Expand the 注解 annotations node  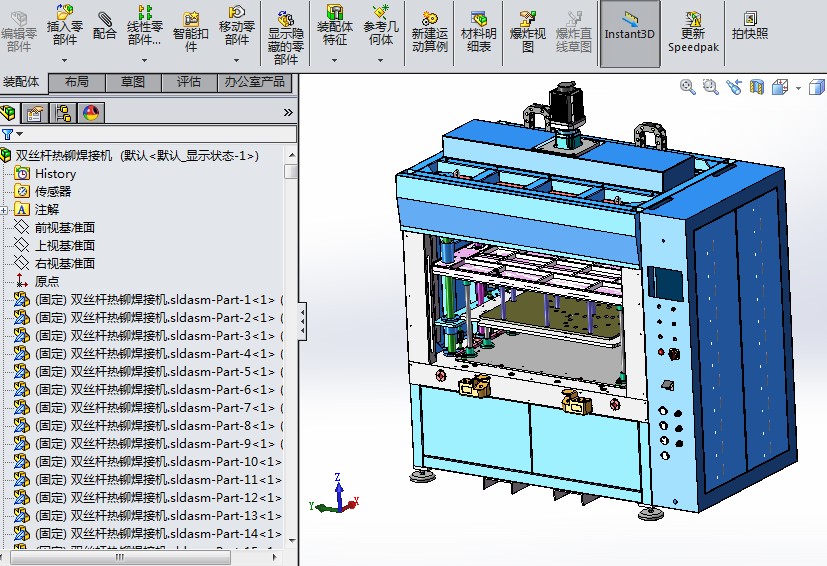tap(4, 210)
